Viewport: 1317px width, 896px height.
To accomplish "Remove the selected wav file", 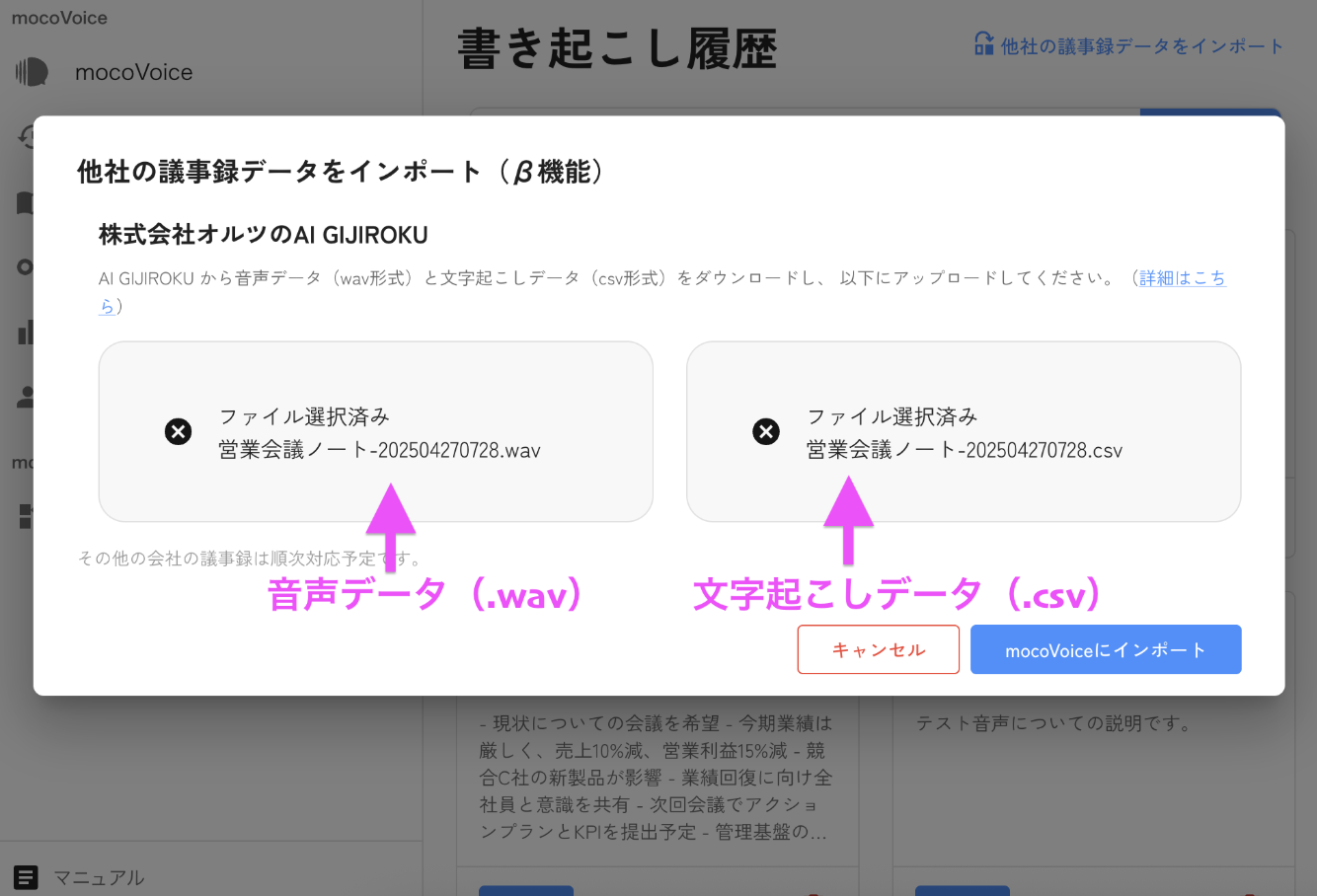I will coord(178,431).
